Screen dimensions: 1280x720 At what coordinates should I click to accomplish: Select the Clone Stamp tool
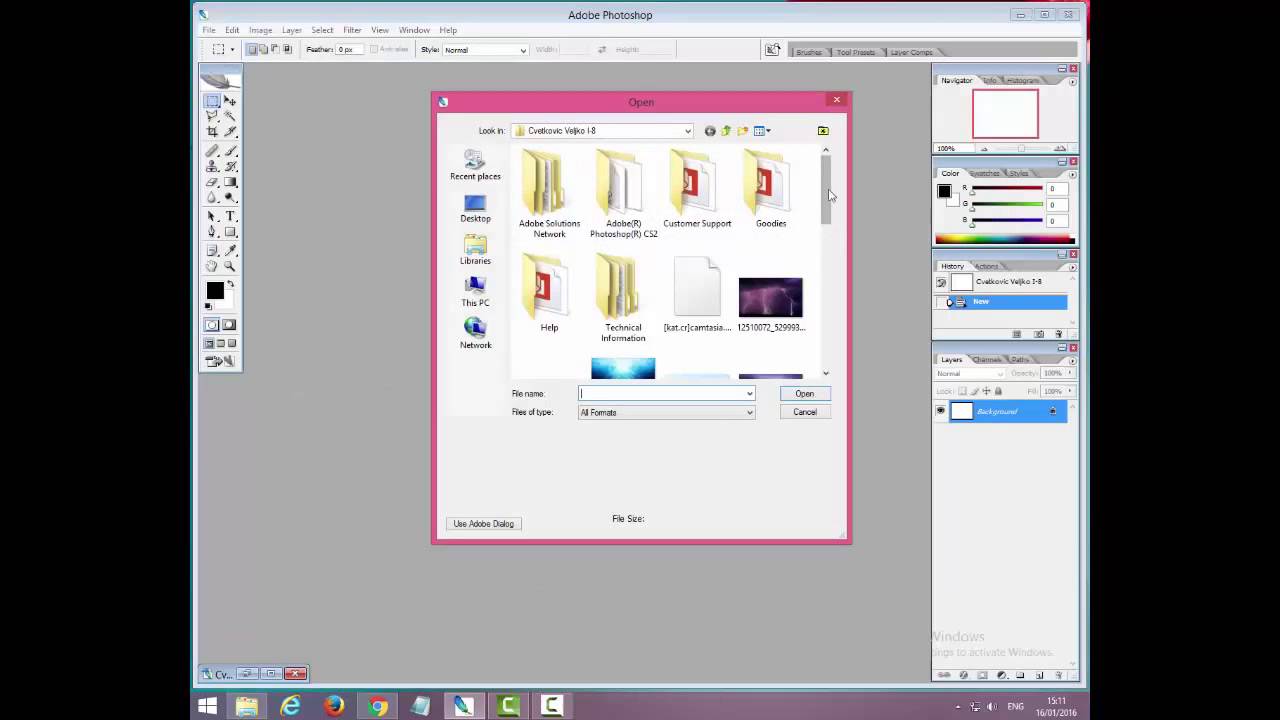point(212,167)
